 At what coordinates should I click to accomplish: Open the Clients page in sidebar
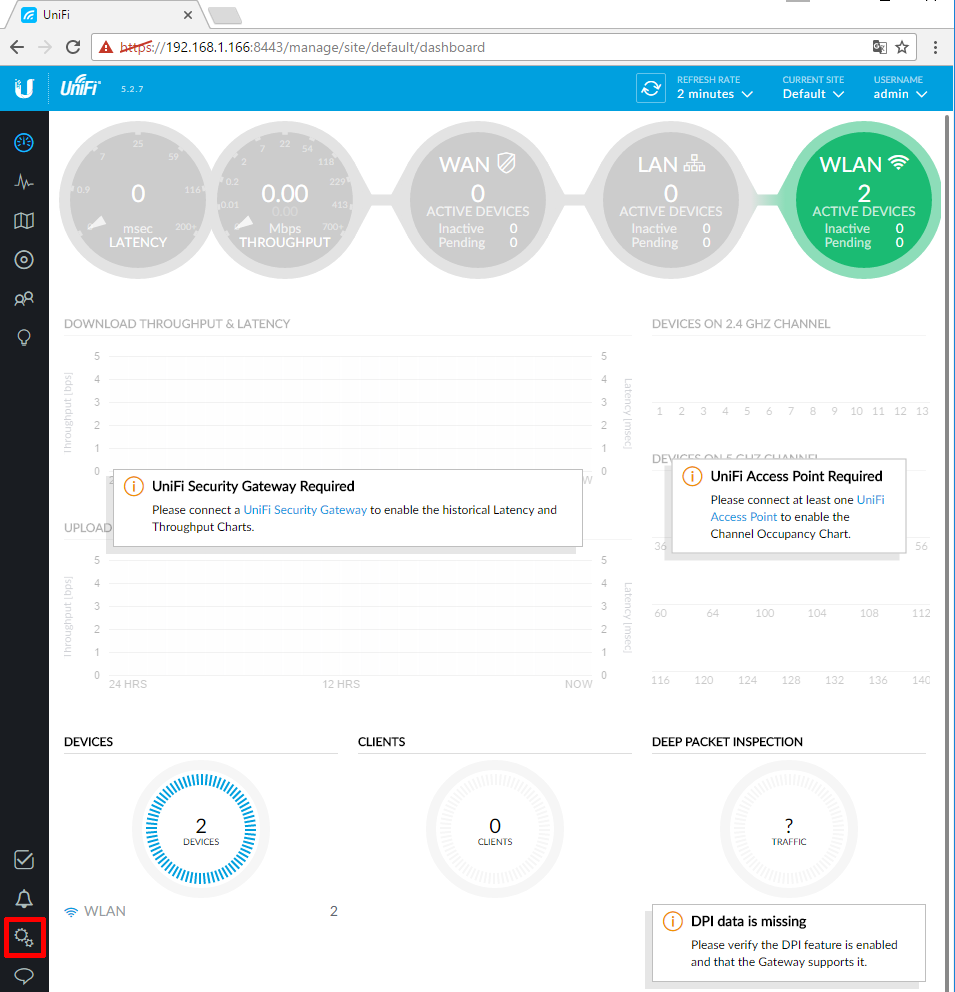(x=24, y=299)
